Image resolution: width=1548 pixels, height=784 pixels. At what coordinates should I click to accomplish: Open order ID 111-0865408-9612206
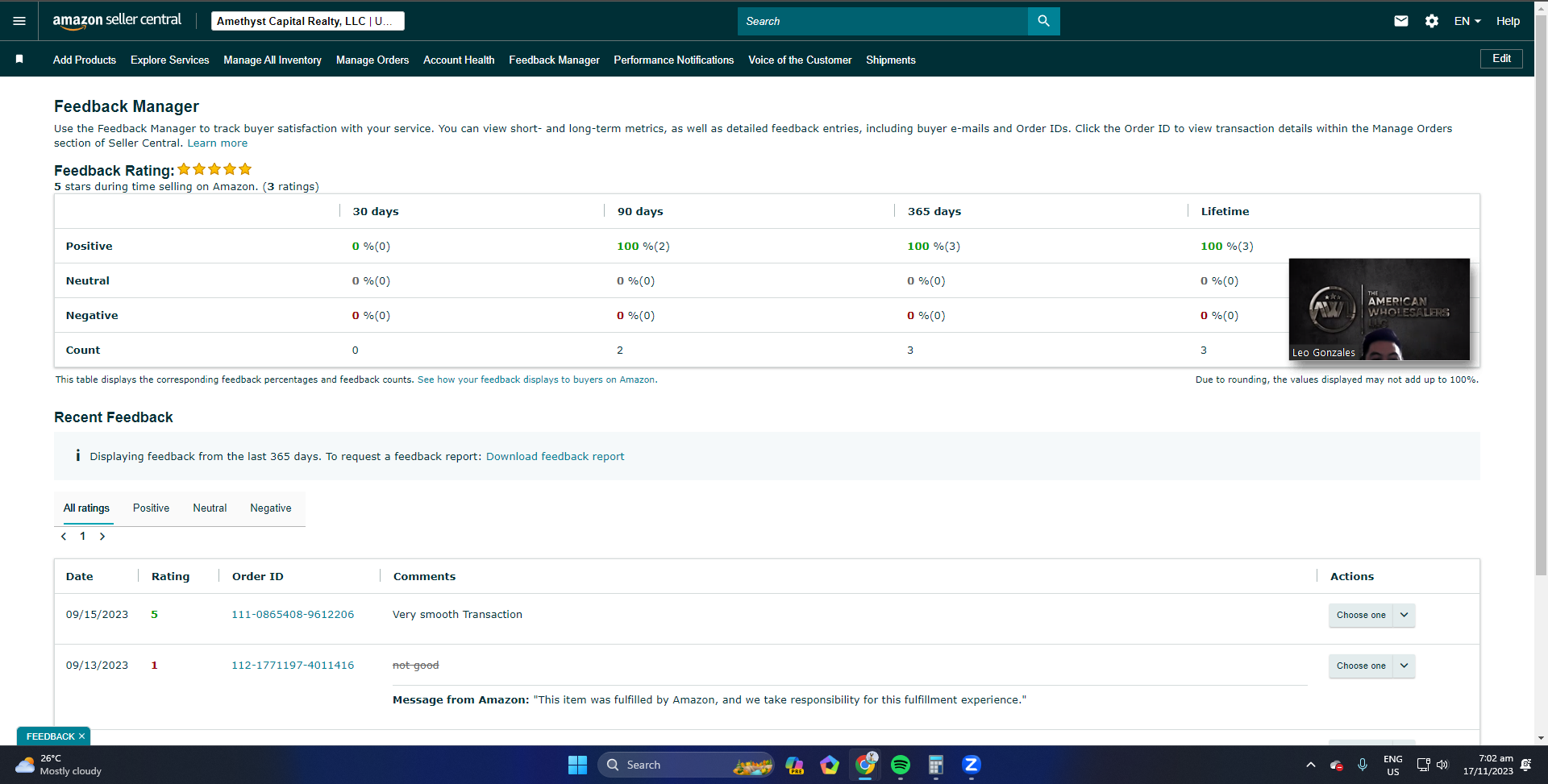[x=293, y=615]
